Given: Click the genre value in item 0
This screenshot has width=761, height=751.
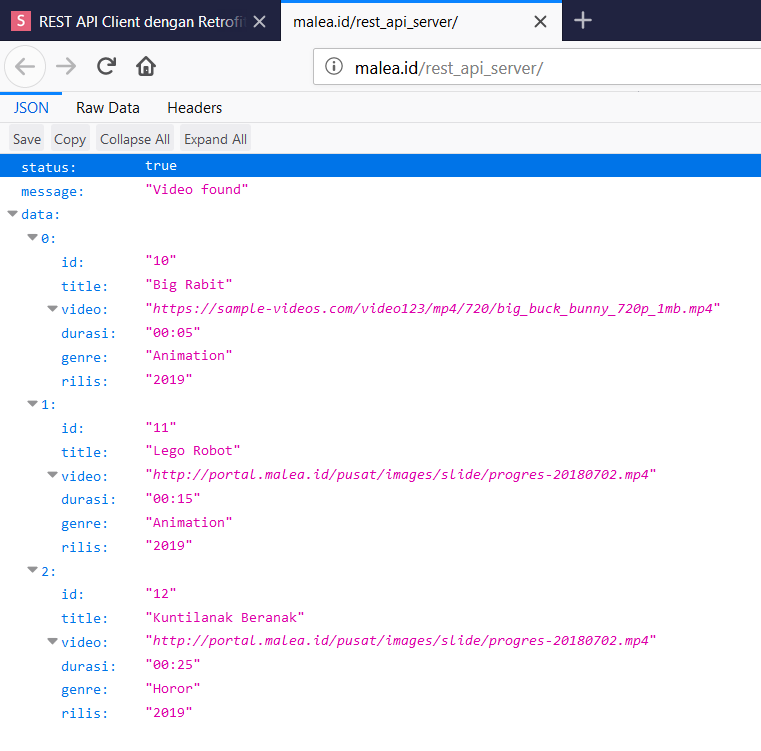Looking at the screenshot, I should (189, 356).
